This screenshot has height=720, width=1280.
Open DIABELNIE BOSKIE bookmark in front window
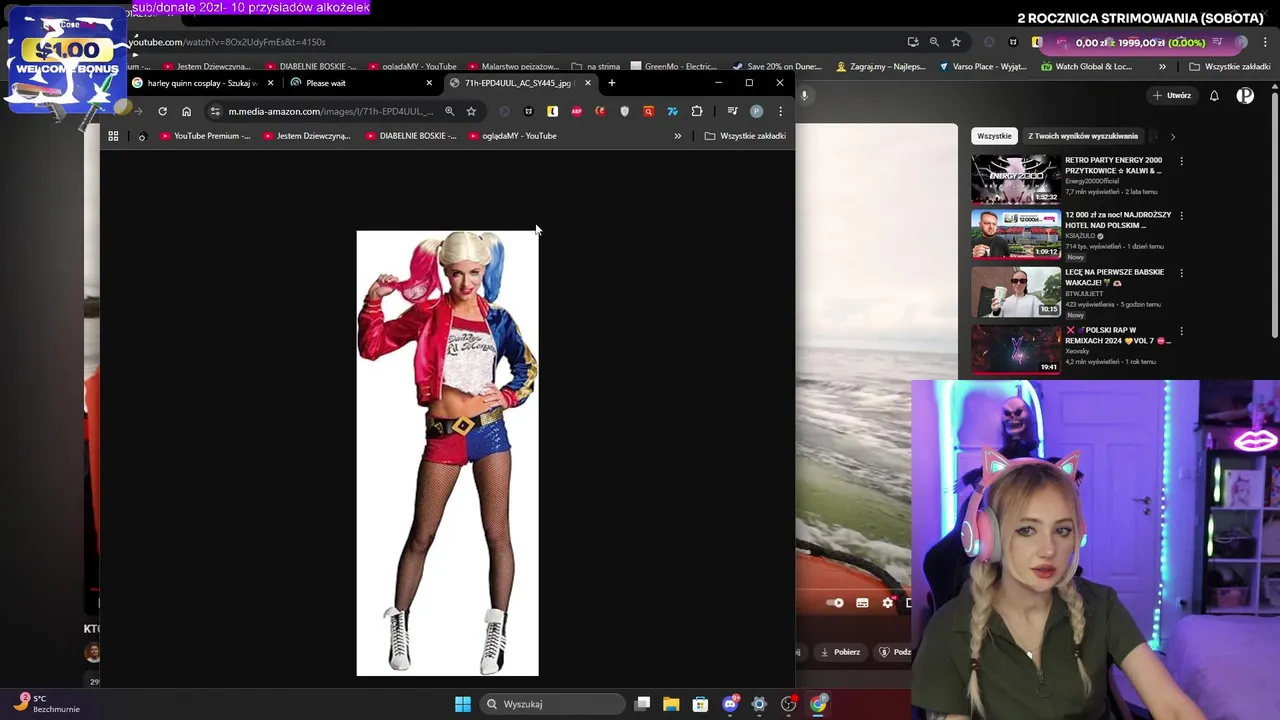pos(411,136)
